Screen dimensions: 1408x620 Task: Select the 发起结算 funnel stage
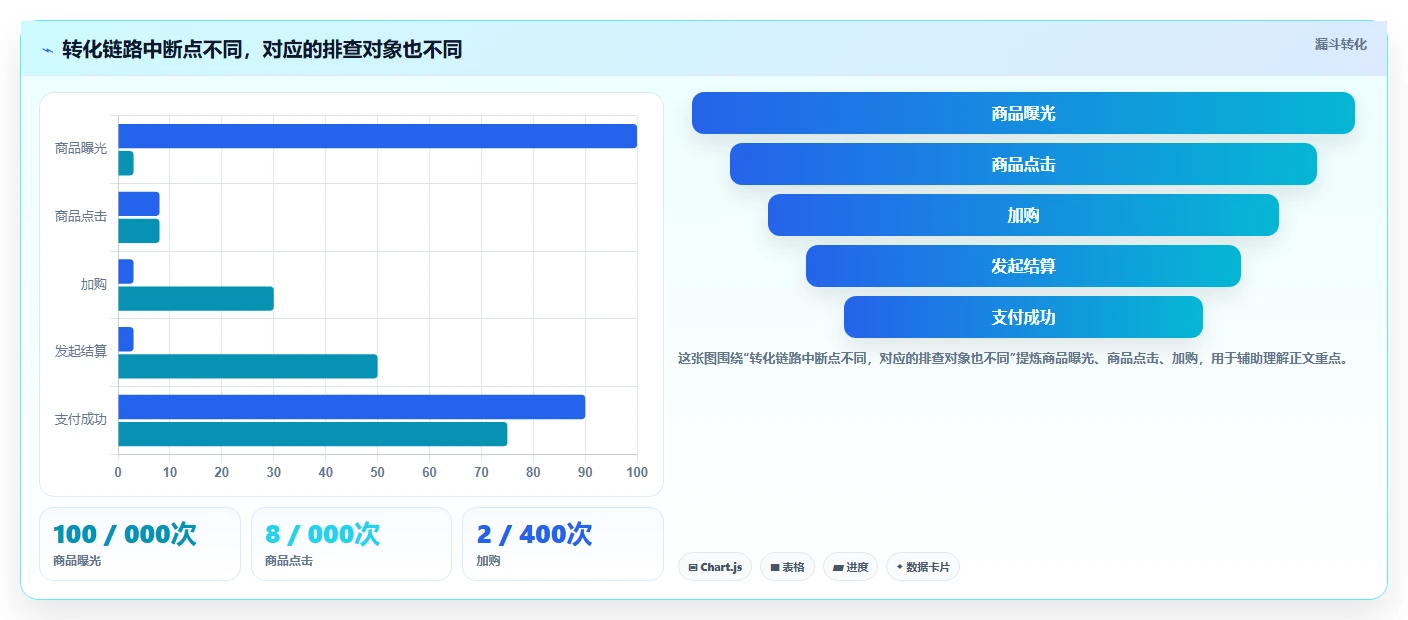pyautogui.click(x=1023, y=266)
